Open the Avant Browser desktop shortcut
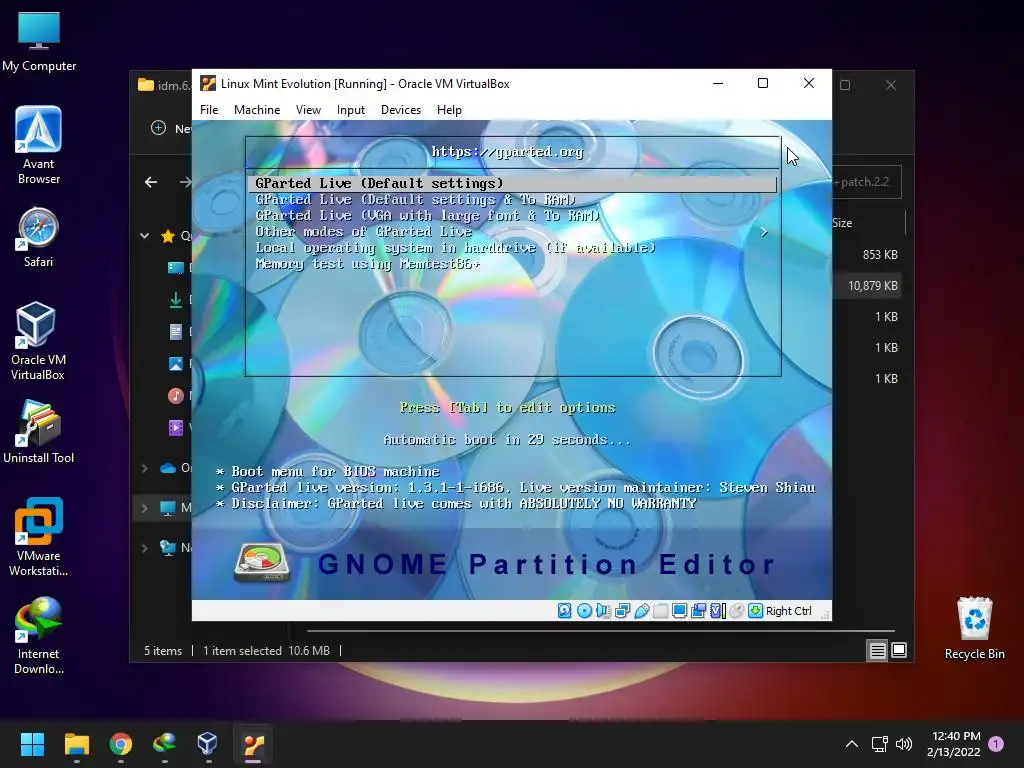The image size is (1024, 768). pyautogui.click(x=39, y=145)
